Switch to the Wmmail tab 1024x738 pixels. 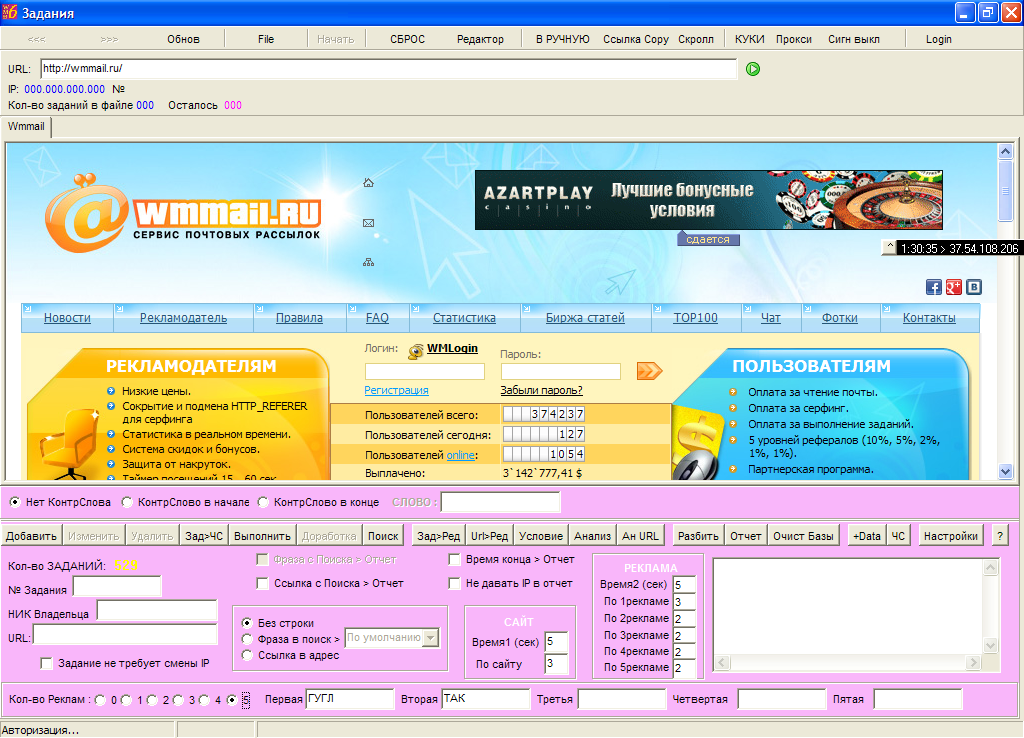pyautogui.click(x=26, y=127)
